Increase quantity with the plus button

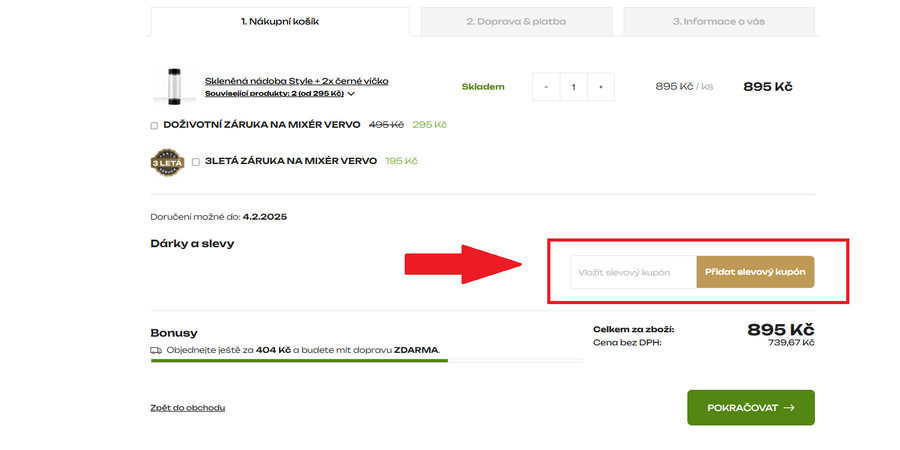(600, 87)
